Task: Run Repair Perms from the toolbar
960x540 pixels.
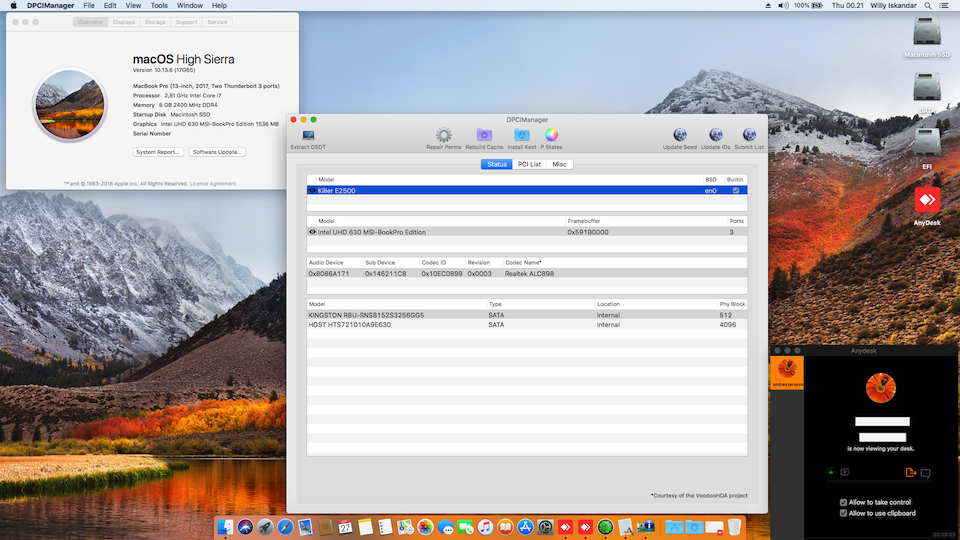Action: [x=443, y=135]
